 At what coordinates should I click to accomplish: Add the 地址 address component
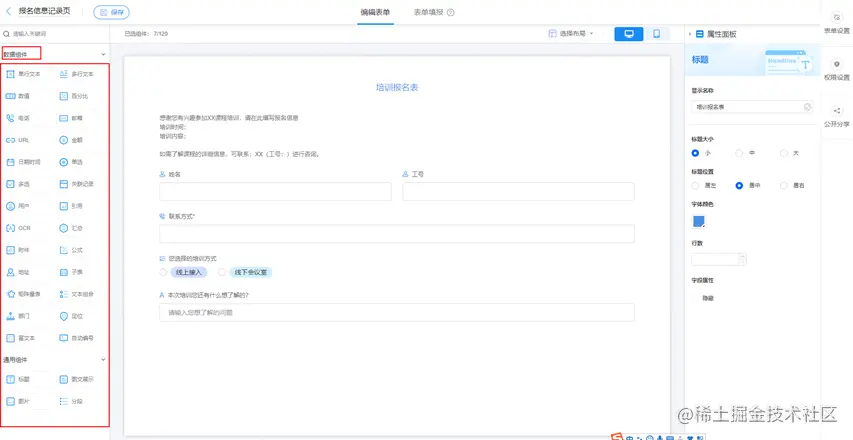click(18, 272)
